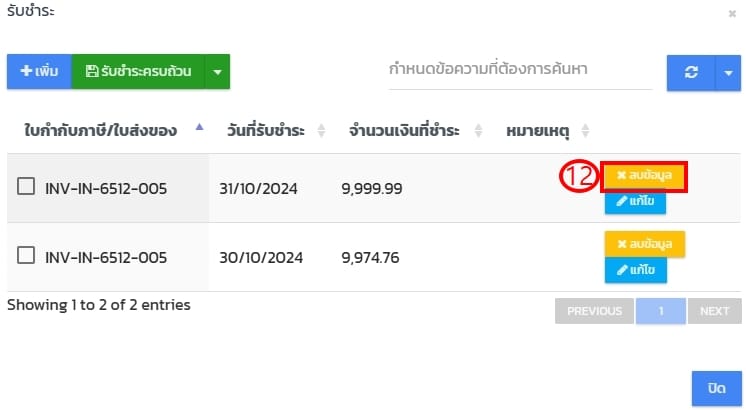Check the first INV-IN-6512-005 row checkbox

tap(26, 186)
